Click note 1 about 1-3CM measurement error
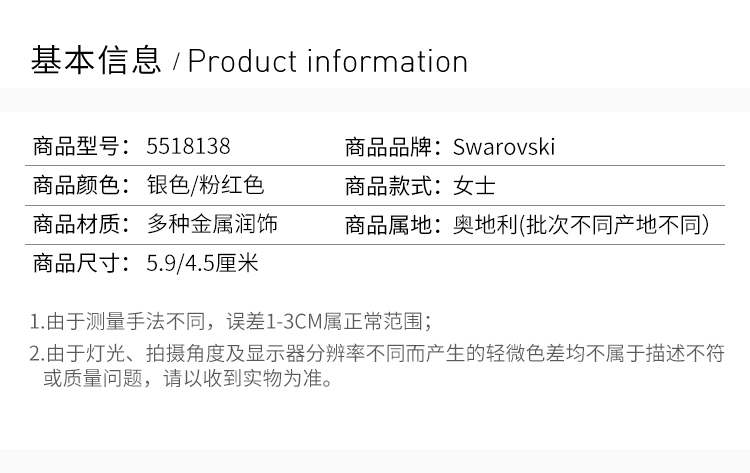The height and width of the screenshot is (473, 750). pos(231,321)
